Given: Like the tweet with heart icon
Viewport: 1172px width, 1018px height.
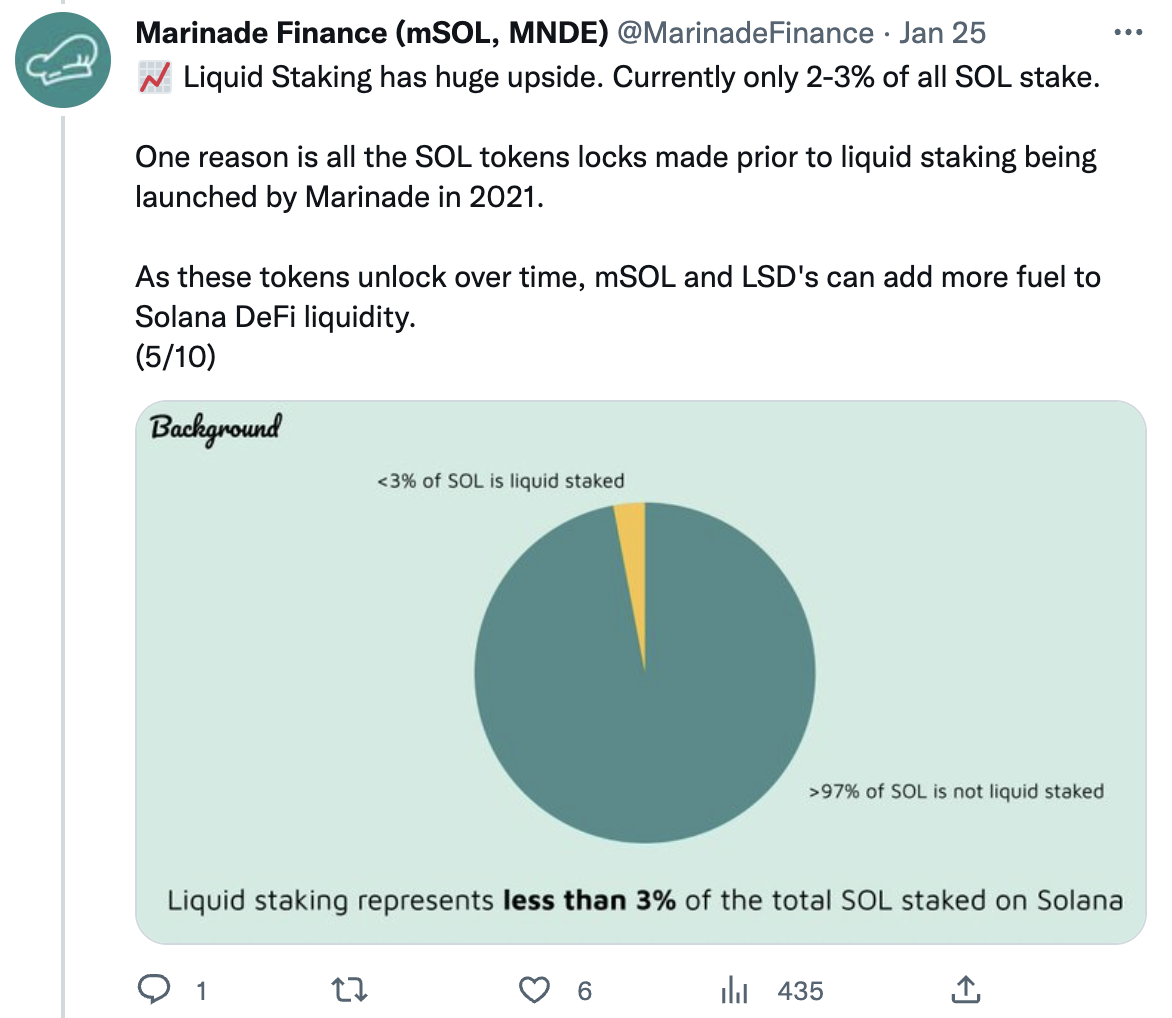Looking at the screenshot, I should pos(534,990).
